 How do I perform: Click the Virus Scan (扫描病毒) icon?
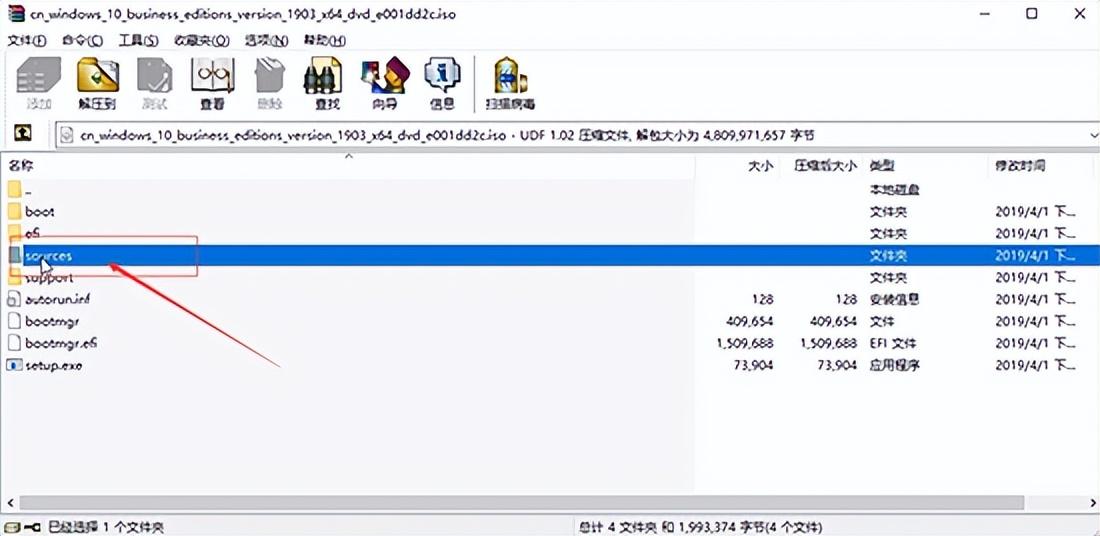[x=510, y=76]
